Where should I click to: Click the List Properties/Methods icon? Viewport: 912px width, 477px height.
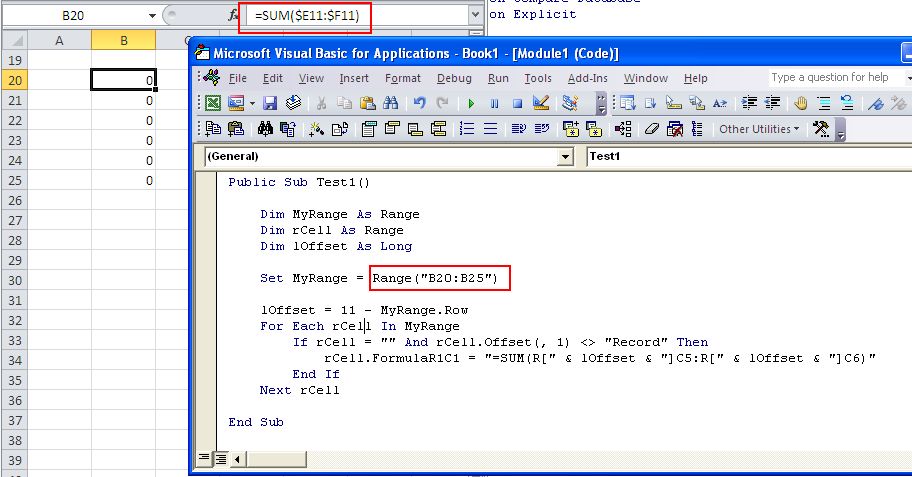(x=628, y=104)
